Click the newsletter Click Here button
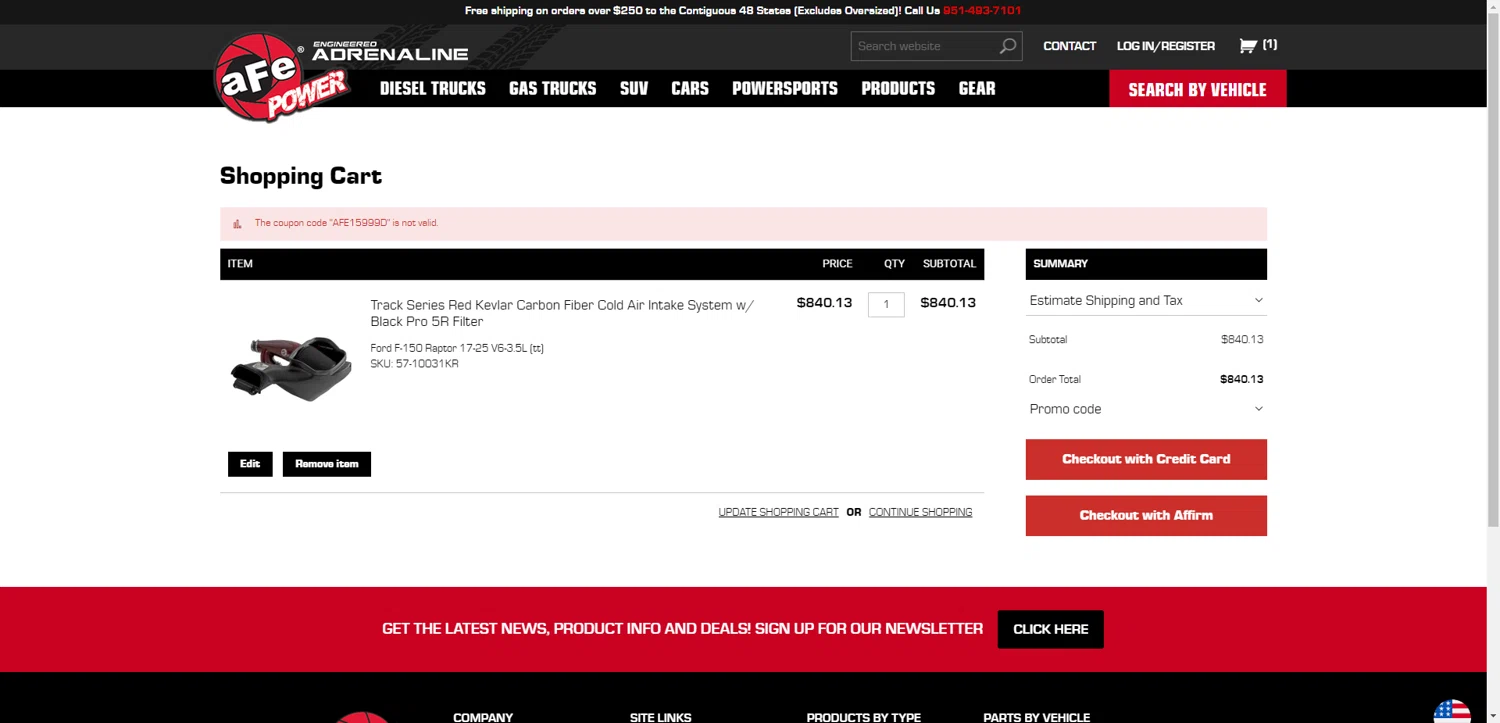The image size is (1500, 723). point(1050,629)
